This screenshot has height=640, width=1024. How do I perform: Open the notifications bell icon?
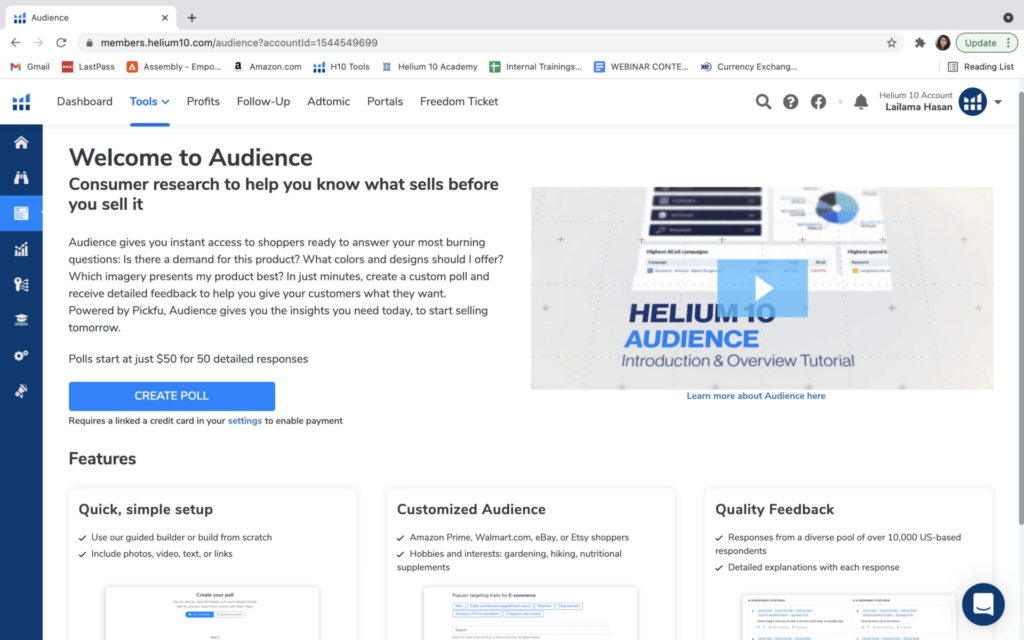click(x=860, y=102)
